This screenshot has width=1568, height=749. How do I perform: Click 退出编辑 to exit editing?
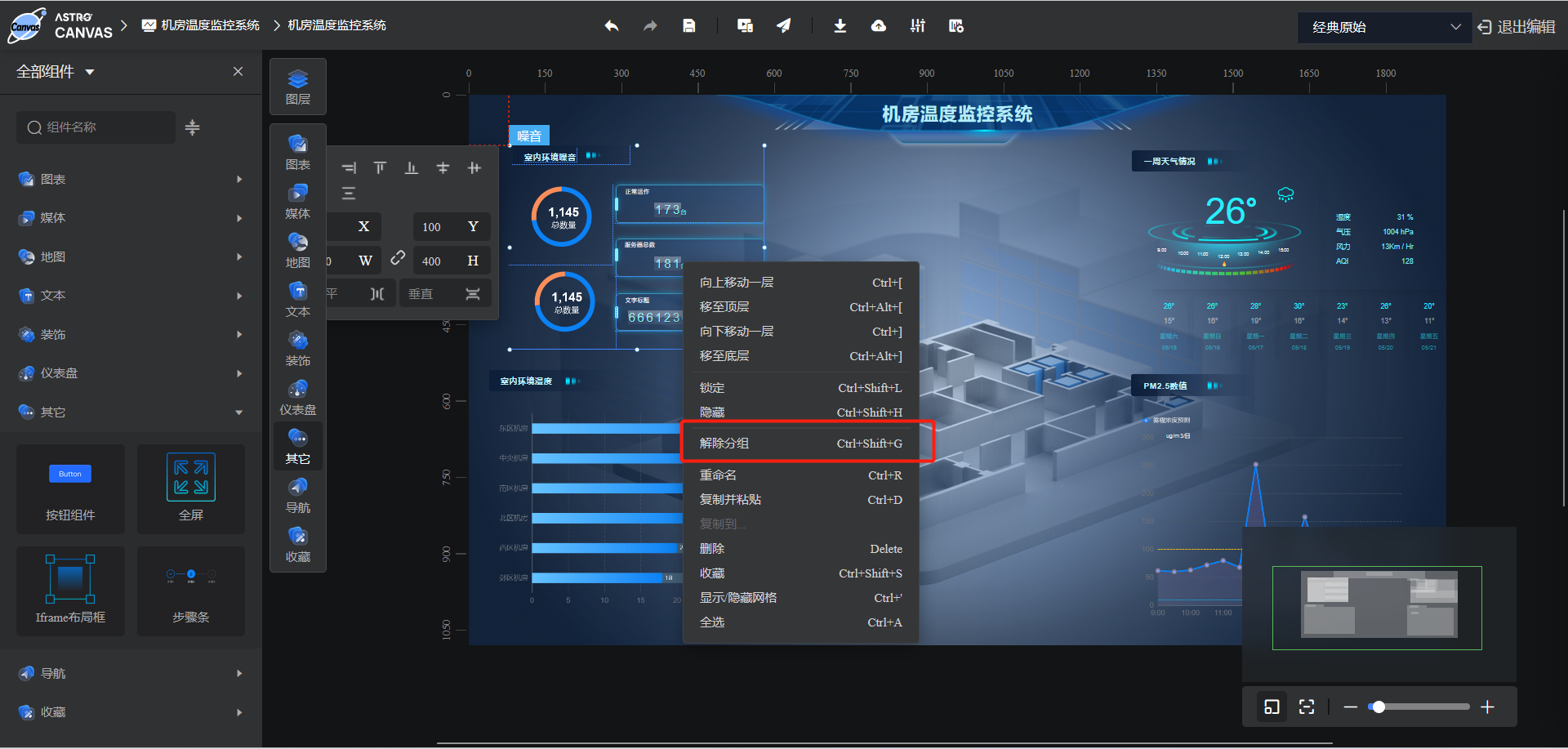pos(1517,27)
